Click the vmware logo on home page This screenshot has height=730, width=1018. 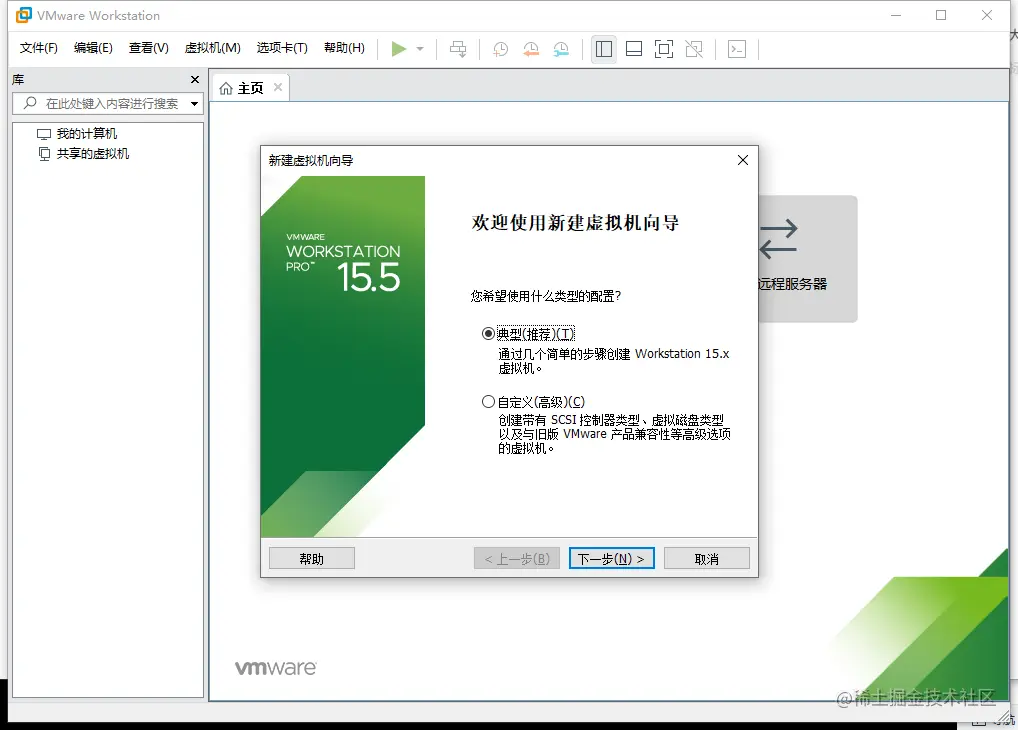pos(275,668)
